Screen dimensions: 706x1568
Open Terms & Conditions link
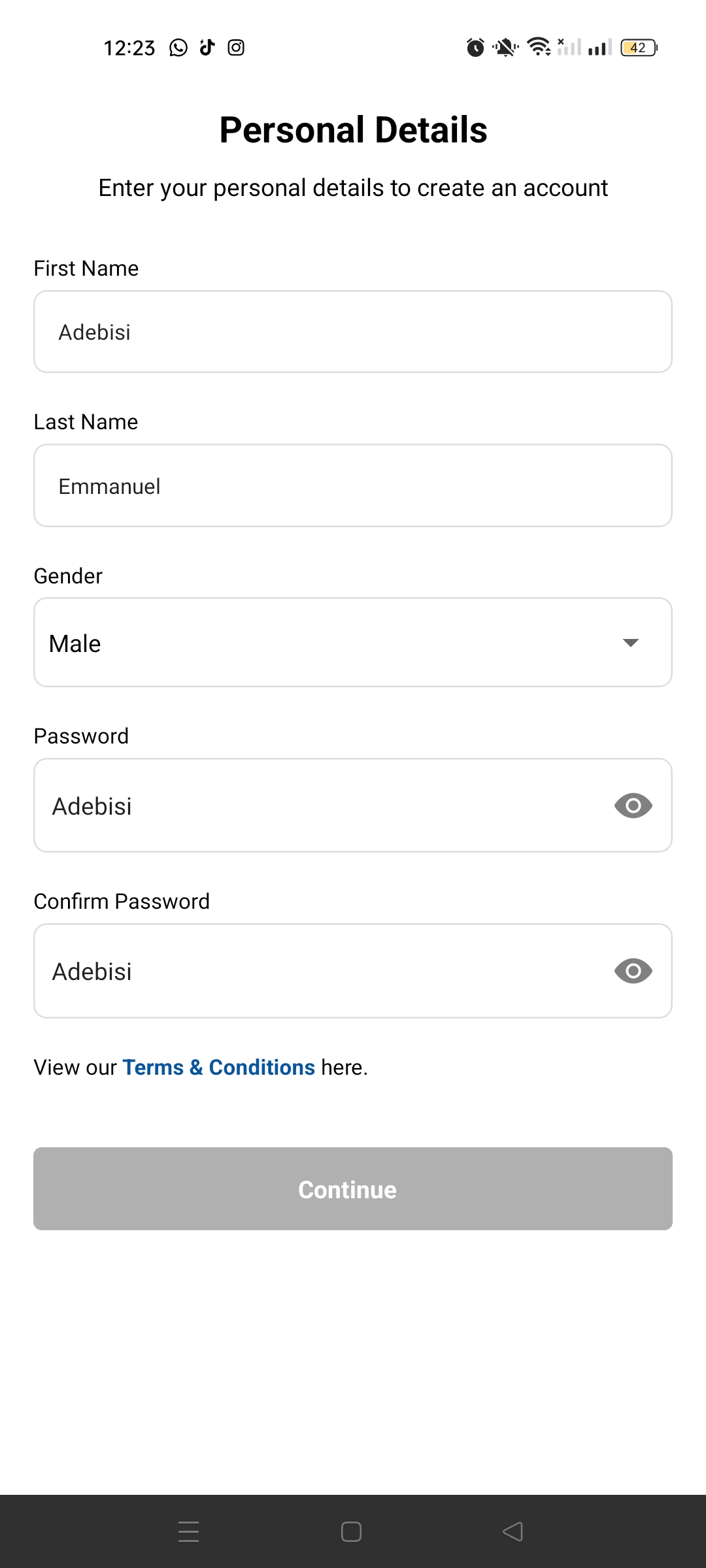click(x=219, y=1067)
